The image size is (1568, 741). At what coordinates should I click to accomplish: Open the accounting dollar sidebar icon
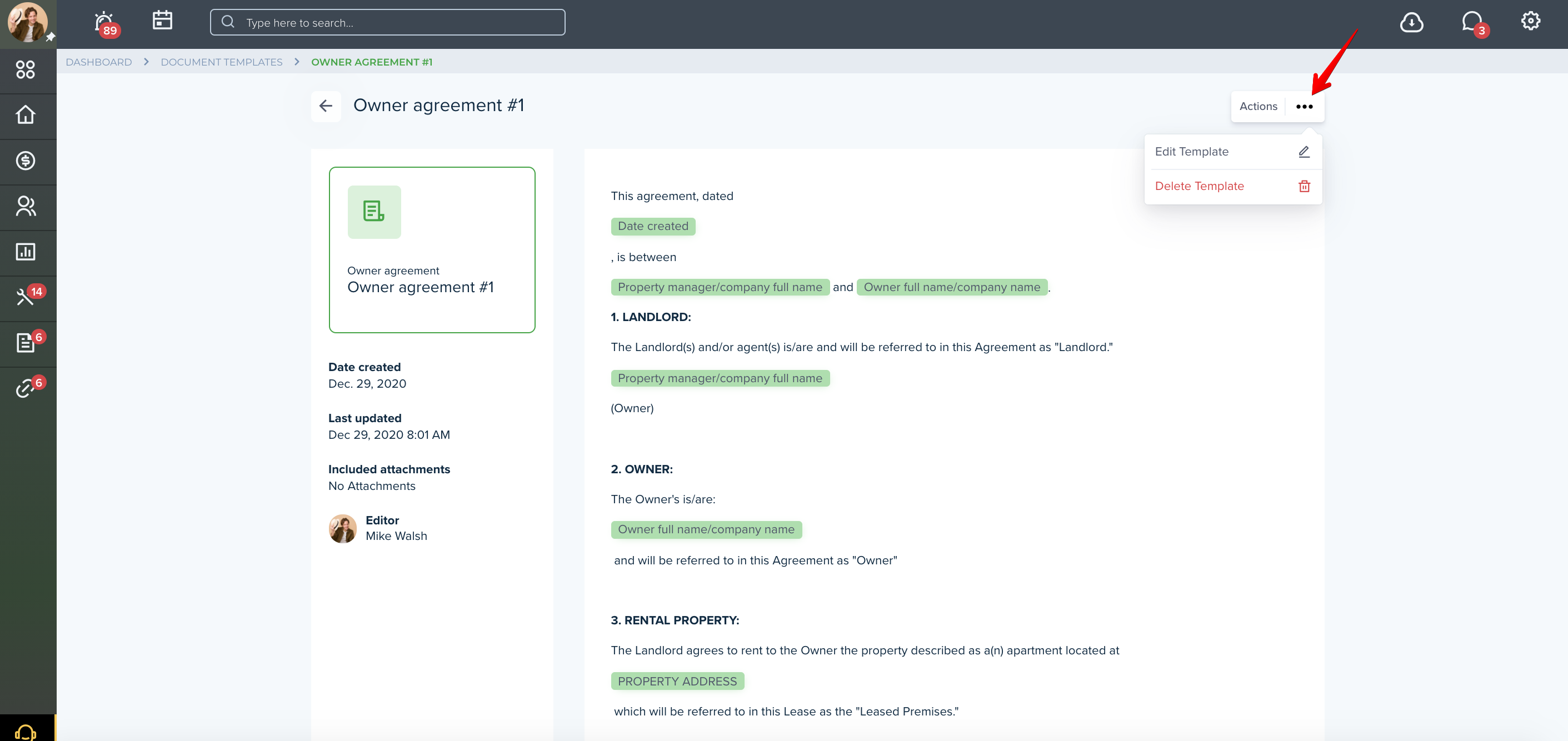click(26, 161)
